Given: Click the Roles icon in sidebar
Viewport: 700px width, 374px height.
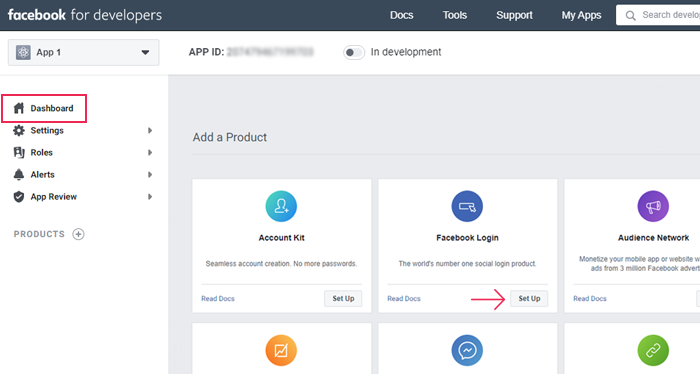Looking at the screenshot, I should click(19, 153).
